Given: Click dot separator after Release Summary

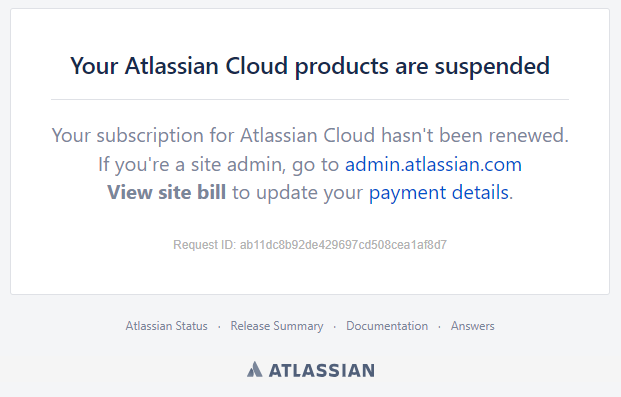Looking at the screenshot, I should point(335,327).
